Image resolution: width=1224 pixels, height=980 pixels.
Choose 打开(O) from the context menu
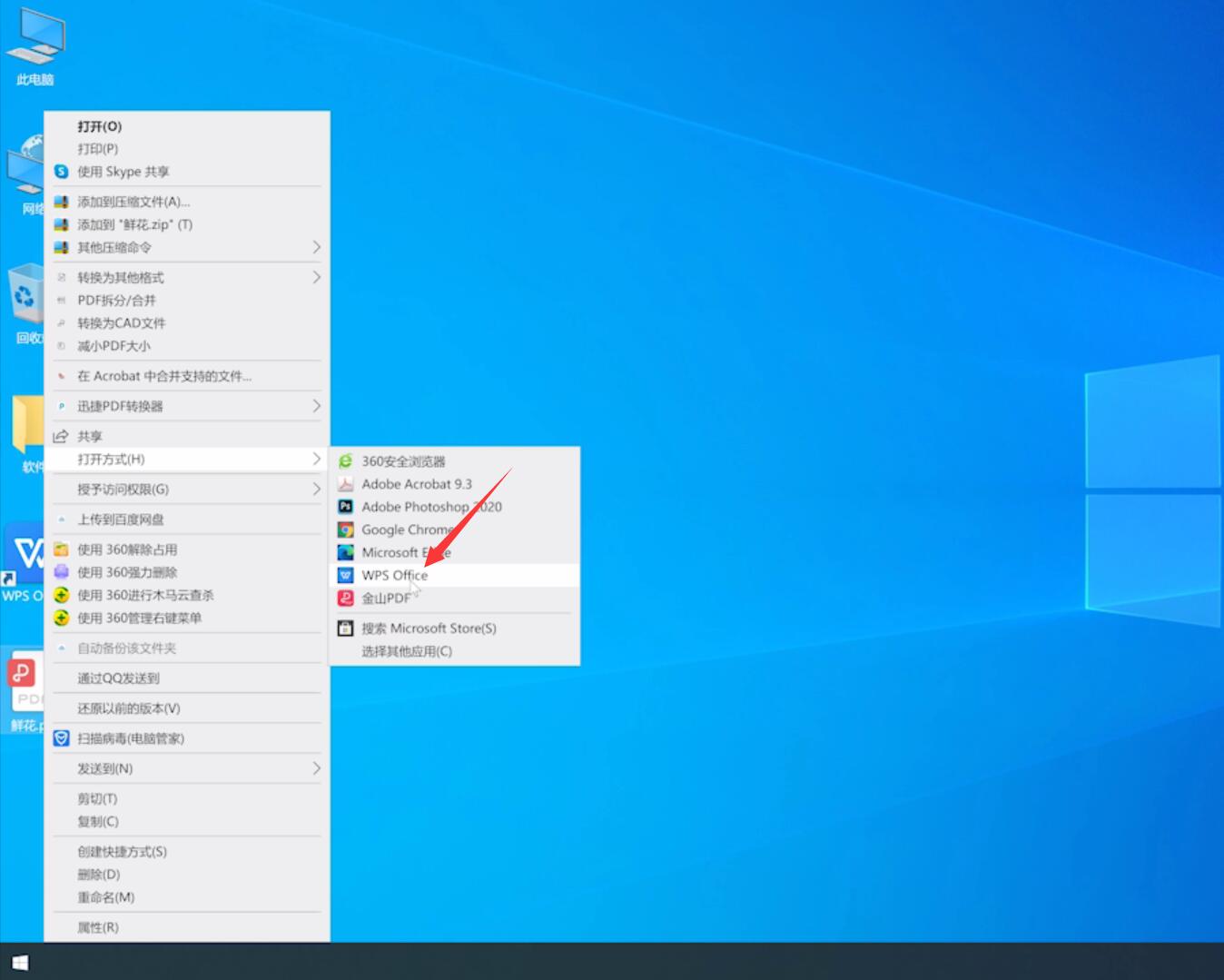187,126
